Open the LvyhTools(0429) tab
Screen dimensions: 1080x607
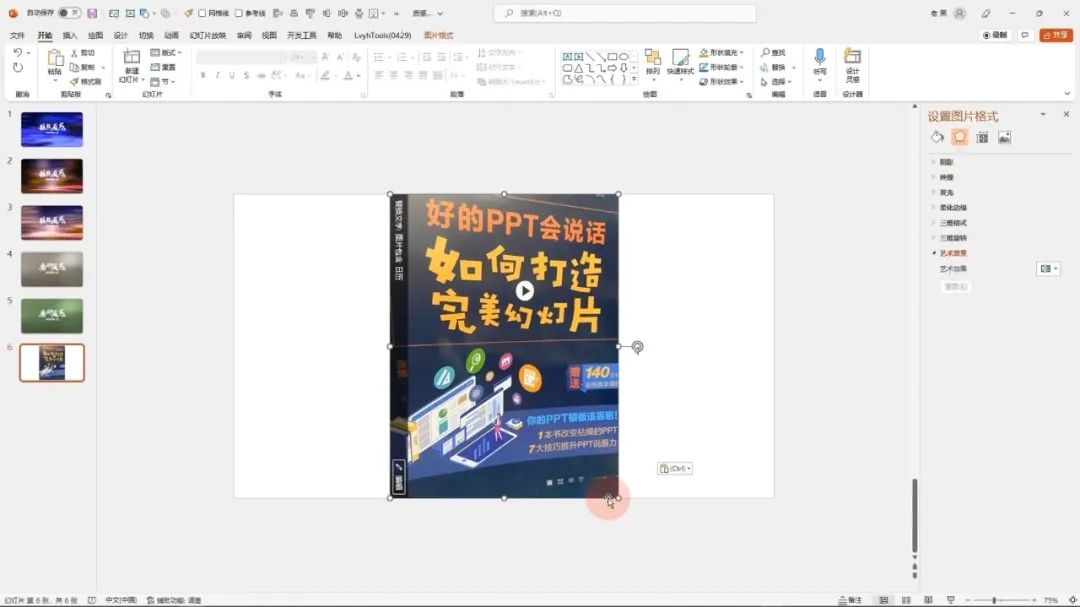382,35
